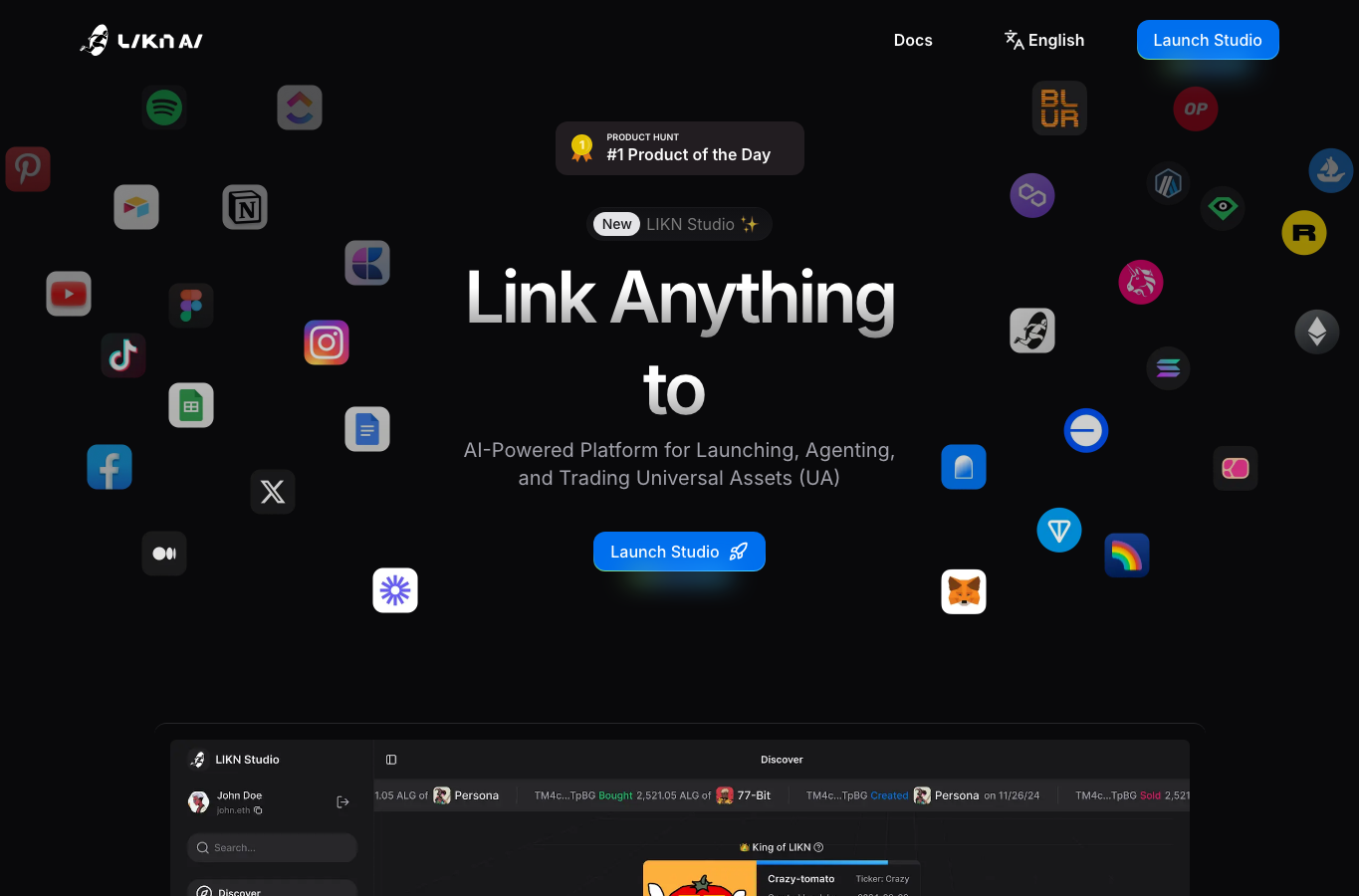Click the Blur marketplace icon
Image resolution: width=1359 pixels, height=896 pixels.
pos(1059,108)
